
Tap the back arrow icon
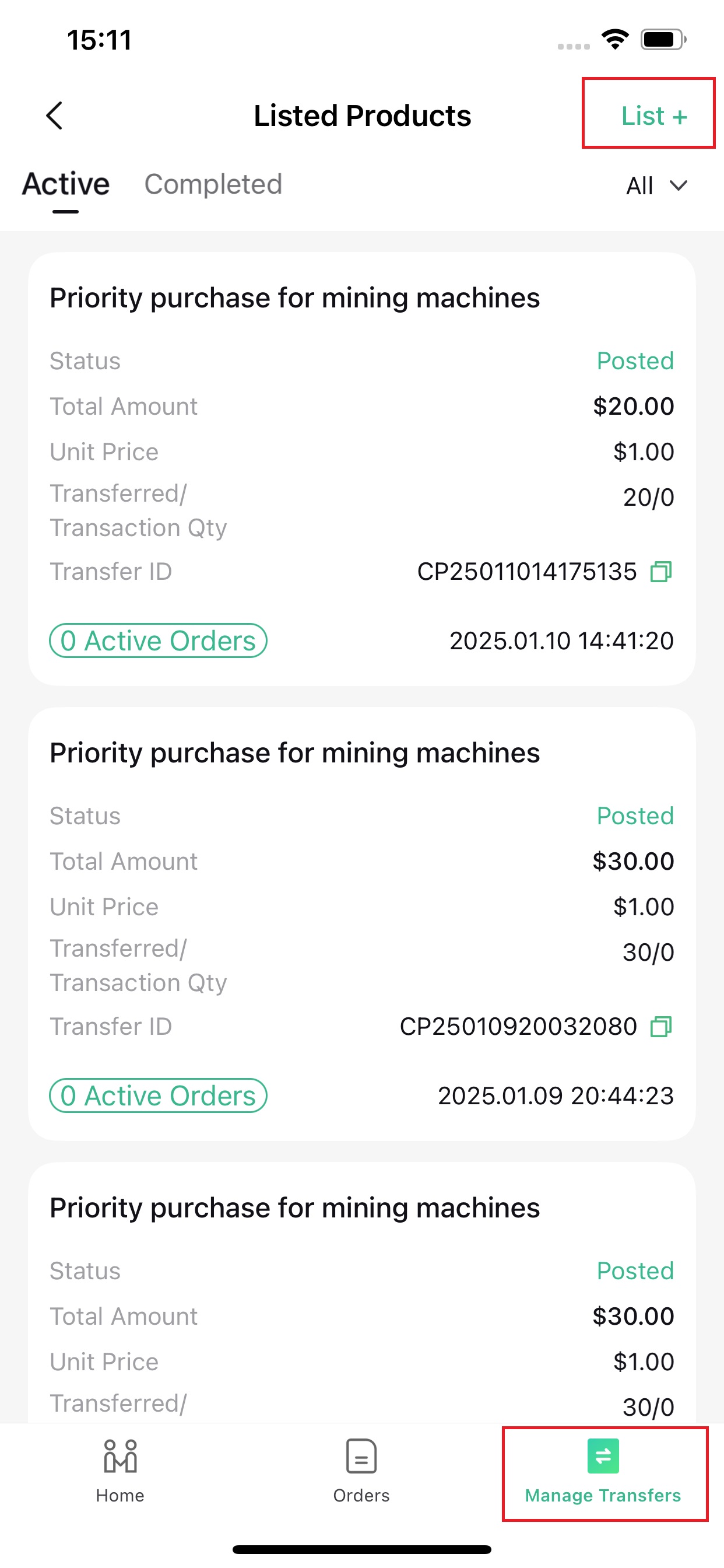(x=55, y=116)
